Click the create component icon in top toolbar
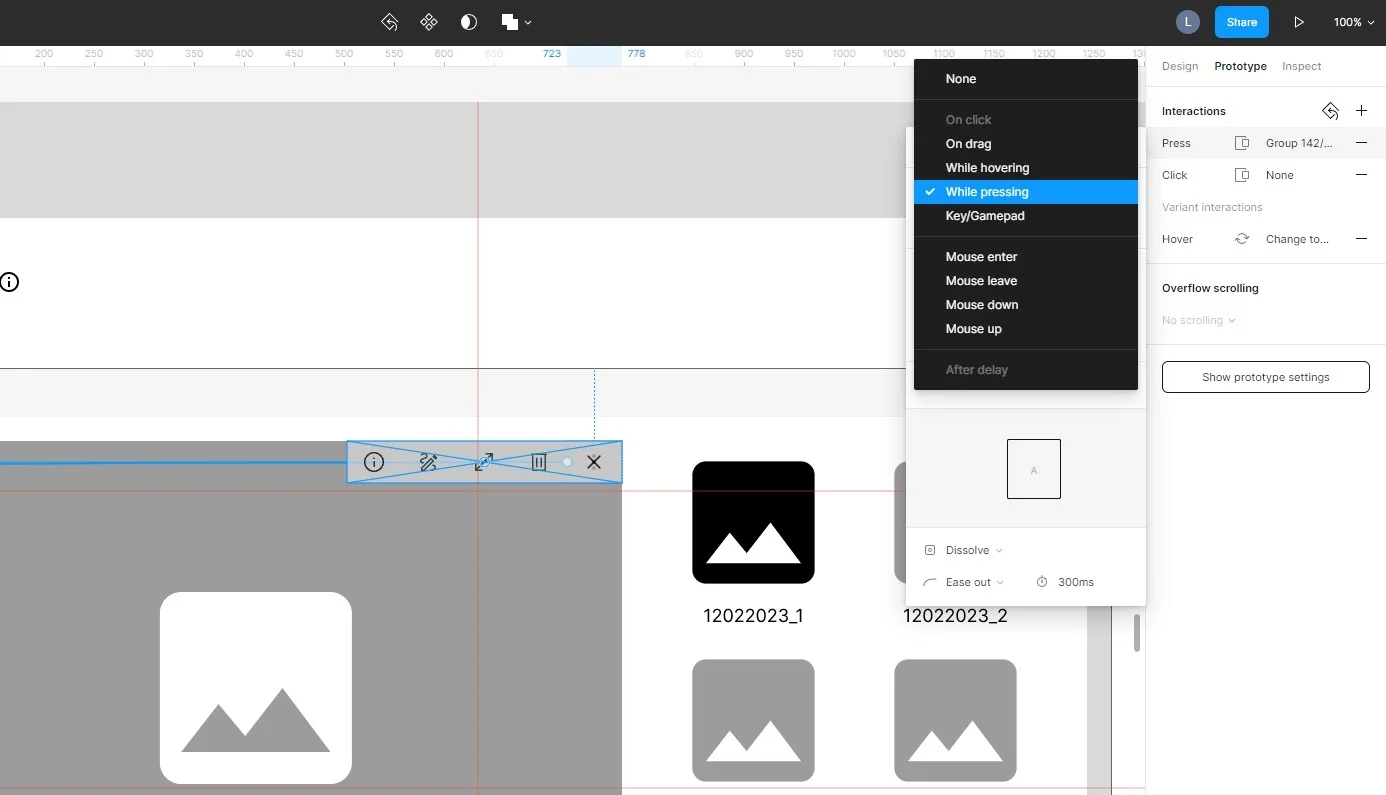Image resolution: width=1386 pixels, height=795 pixels. pyautogui.click(x=428, y=22)
